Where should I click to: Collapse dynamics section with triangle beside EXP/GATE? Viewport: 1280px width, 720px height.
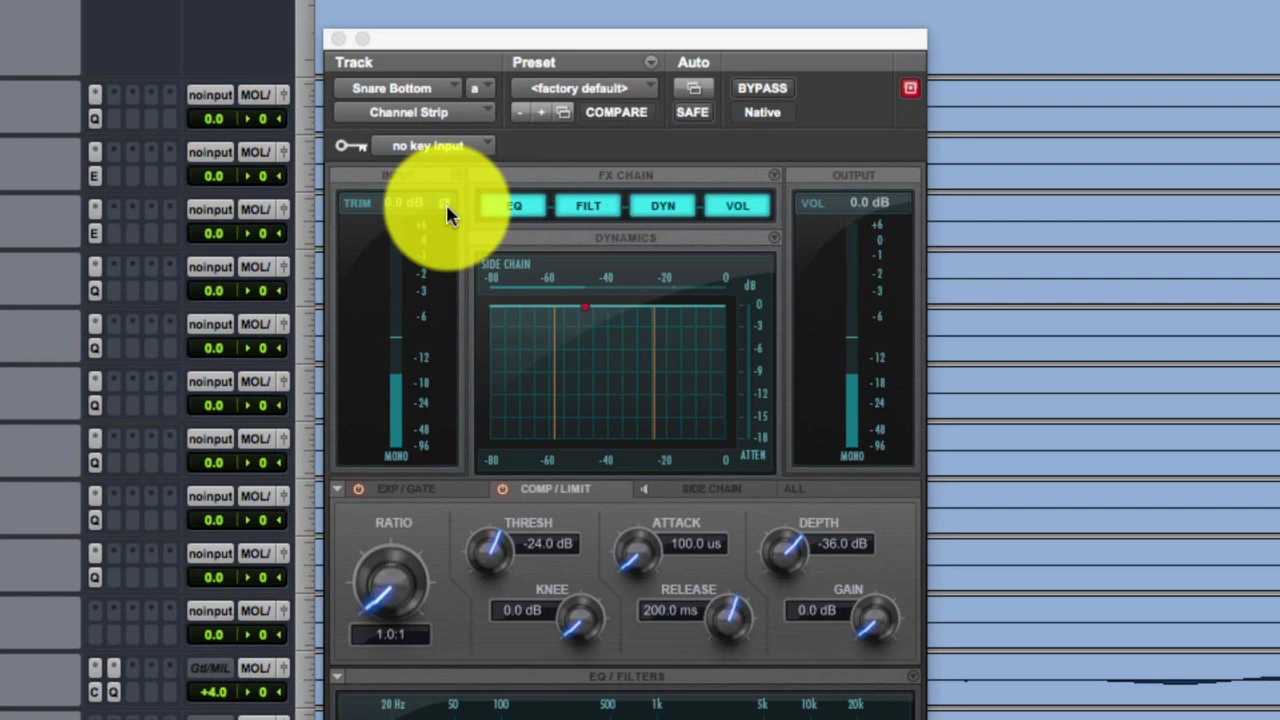tap(338, 489)
